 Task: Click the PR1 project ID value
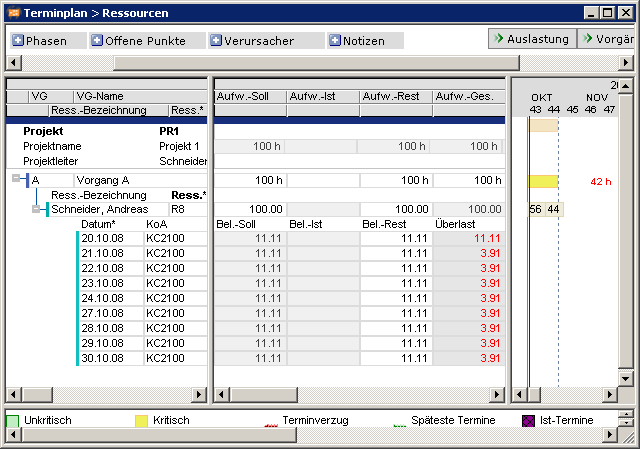point(169,131)
